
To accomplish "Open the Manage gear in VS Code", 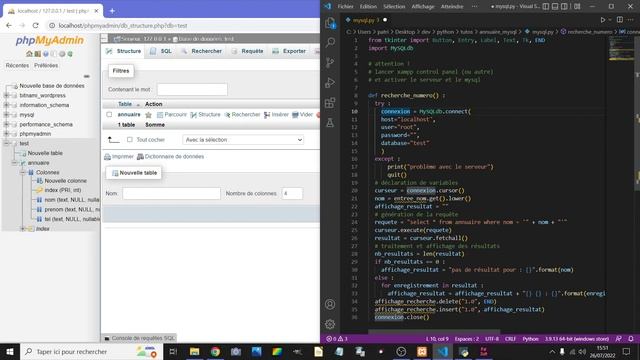I will (x=330, y=324).
